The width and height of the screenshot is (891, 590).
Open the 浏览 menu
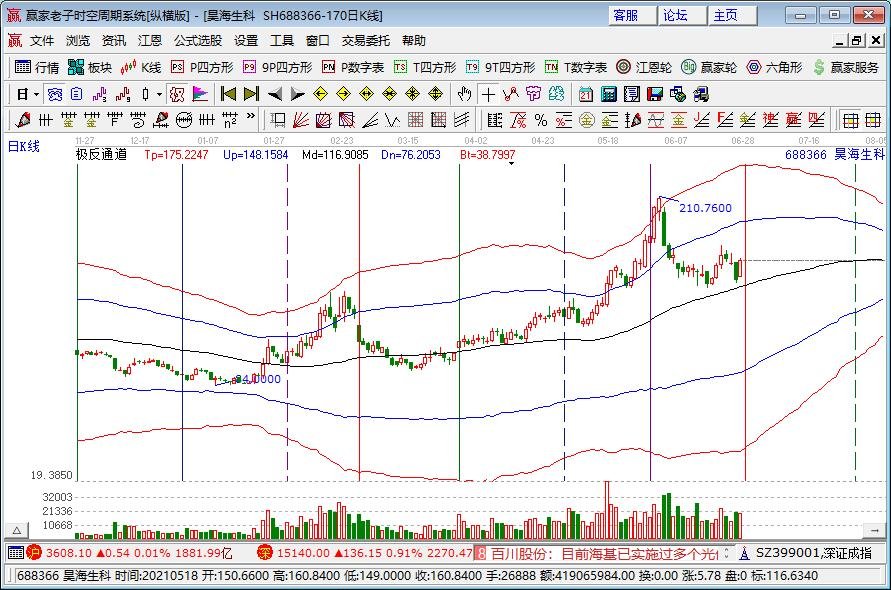pyautogui.click(x=78, y=41)
